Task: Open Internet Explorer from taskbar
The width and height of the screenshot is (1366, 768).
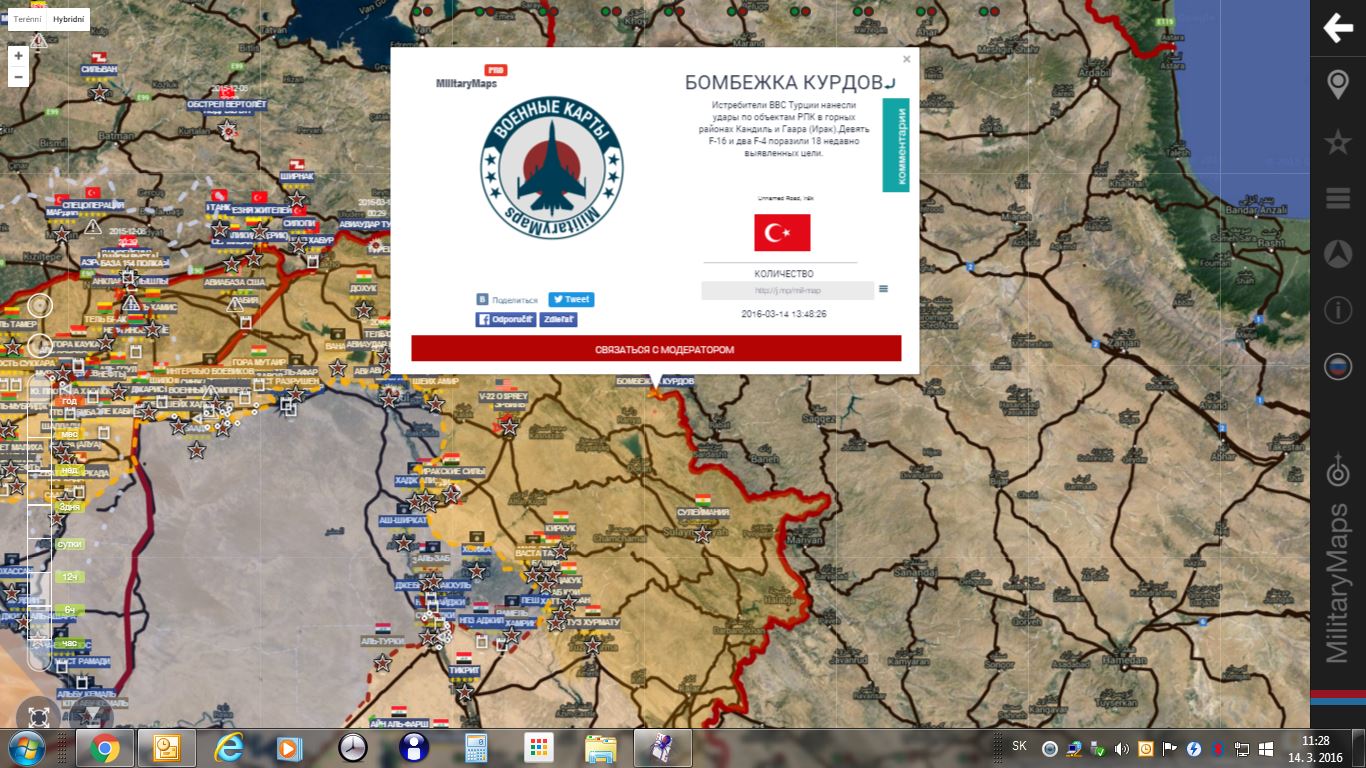Action: pos(229,748)
